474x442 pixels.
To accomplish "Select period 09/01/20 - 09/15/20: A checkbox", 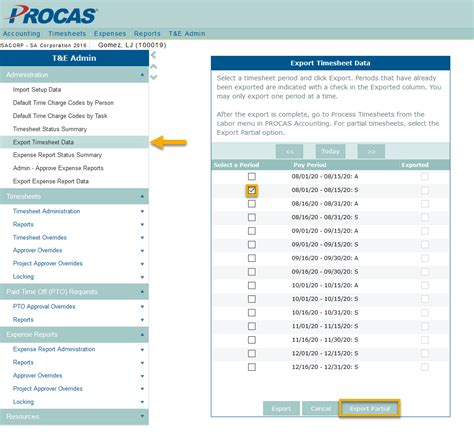I will 252,231.
